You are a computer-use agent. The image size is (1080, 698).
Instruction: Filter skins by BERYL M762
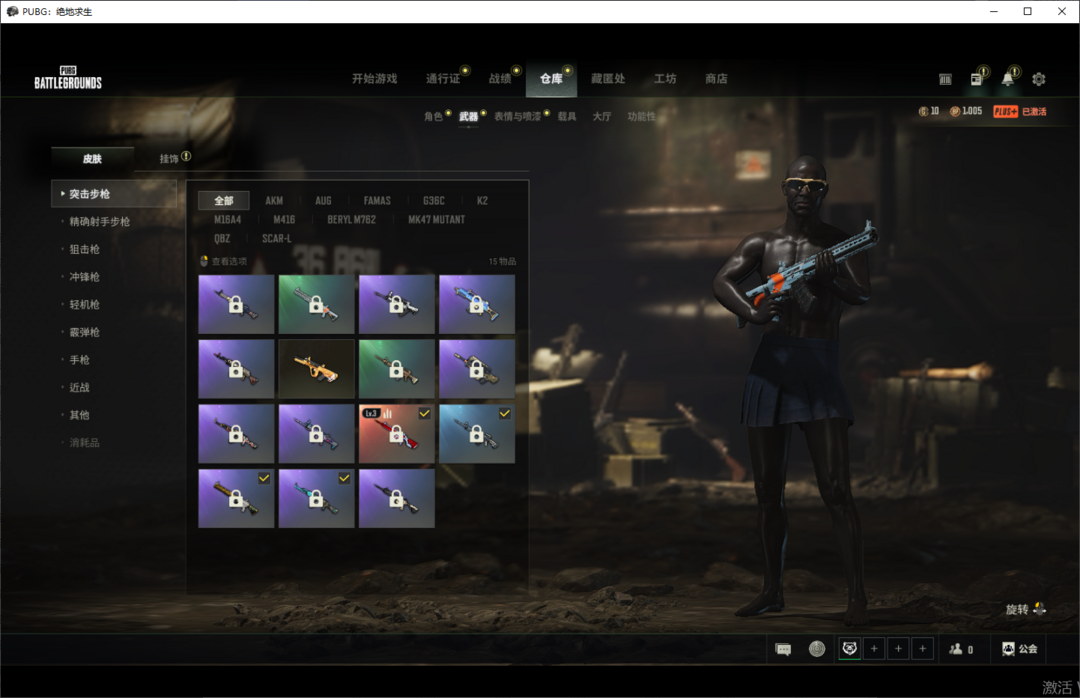pos(351,220)
